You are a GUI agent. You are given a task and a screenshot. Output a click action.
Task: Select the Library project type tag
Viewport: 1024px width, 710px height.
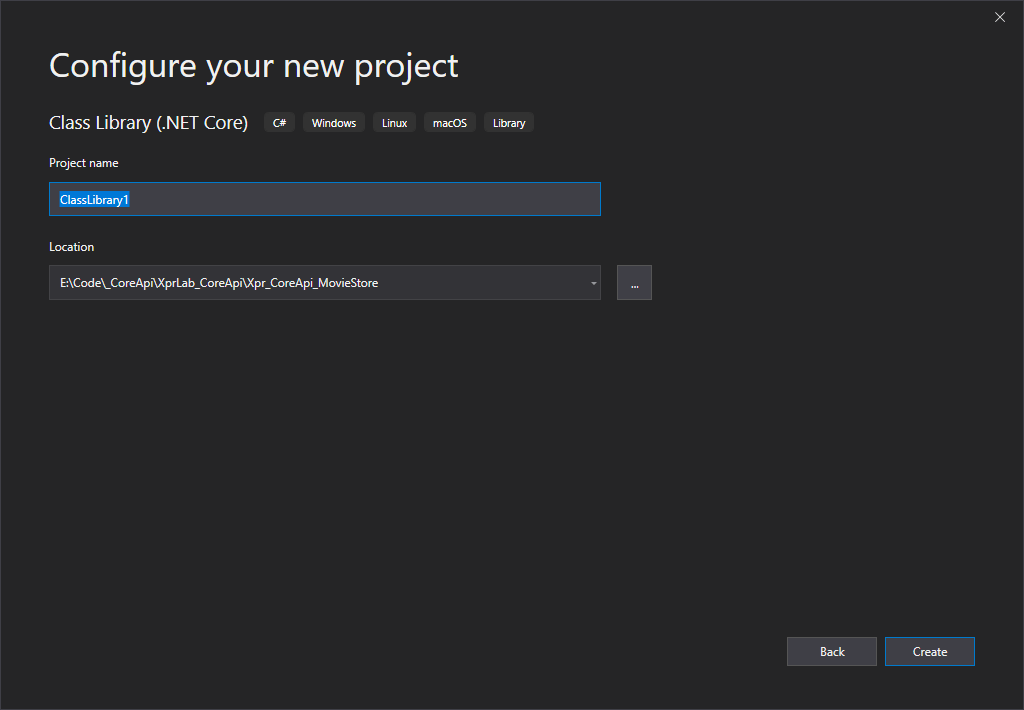click(x=508, y=122)
